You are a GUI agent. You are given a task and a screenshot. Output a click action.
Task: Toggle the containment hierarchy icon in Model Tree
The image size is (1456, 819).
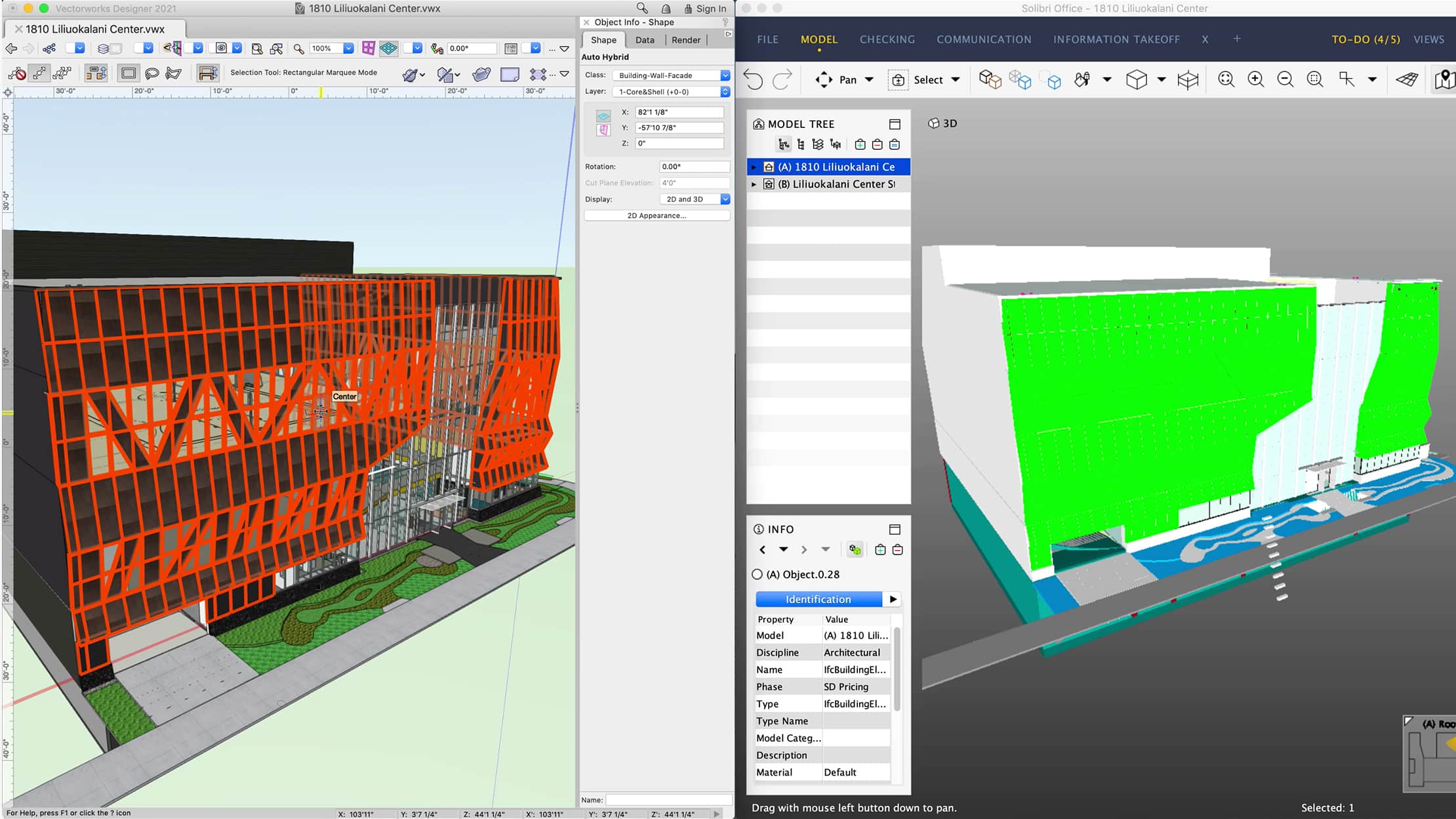pos(783,144)
